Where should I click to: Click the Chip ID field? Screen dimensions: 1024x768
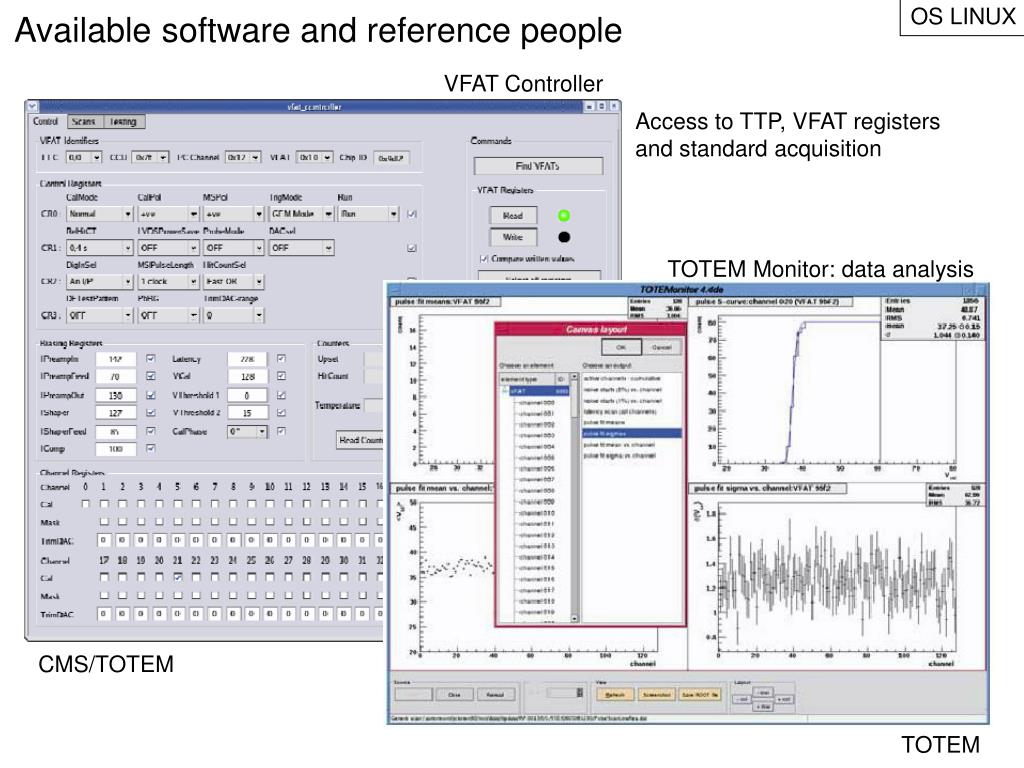click(x=391, y=157)
